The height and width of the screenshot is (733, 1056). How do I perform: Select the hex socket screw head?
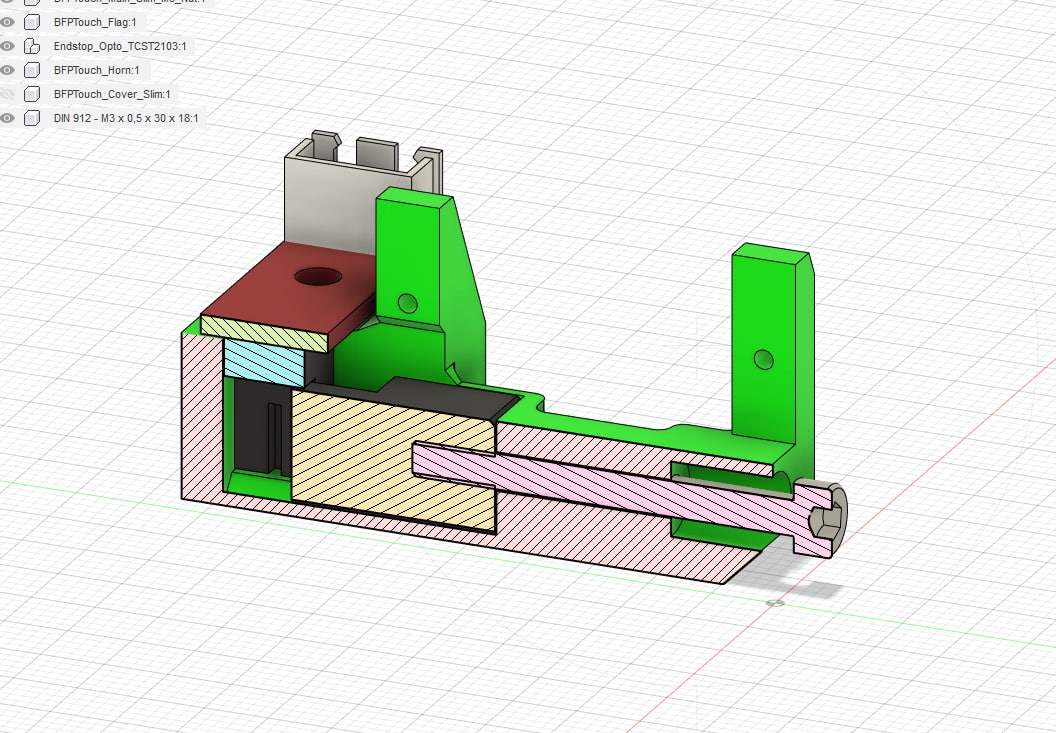pyautogui.click(x=820, y=519)
